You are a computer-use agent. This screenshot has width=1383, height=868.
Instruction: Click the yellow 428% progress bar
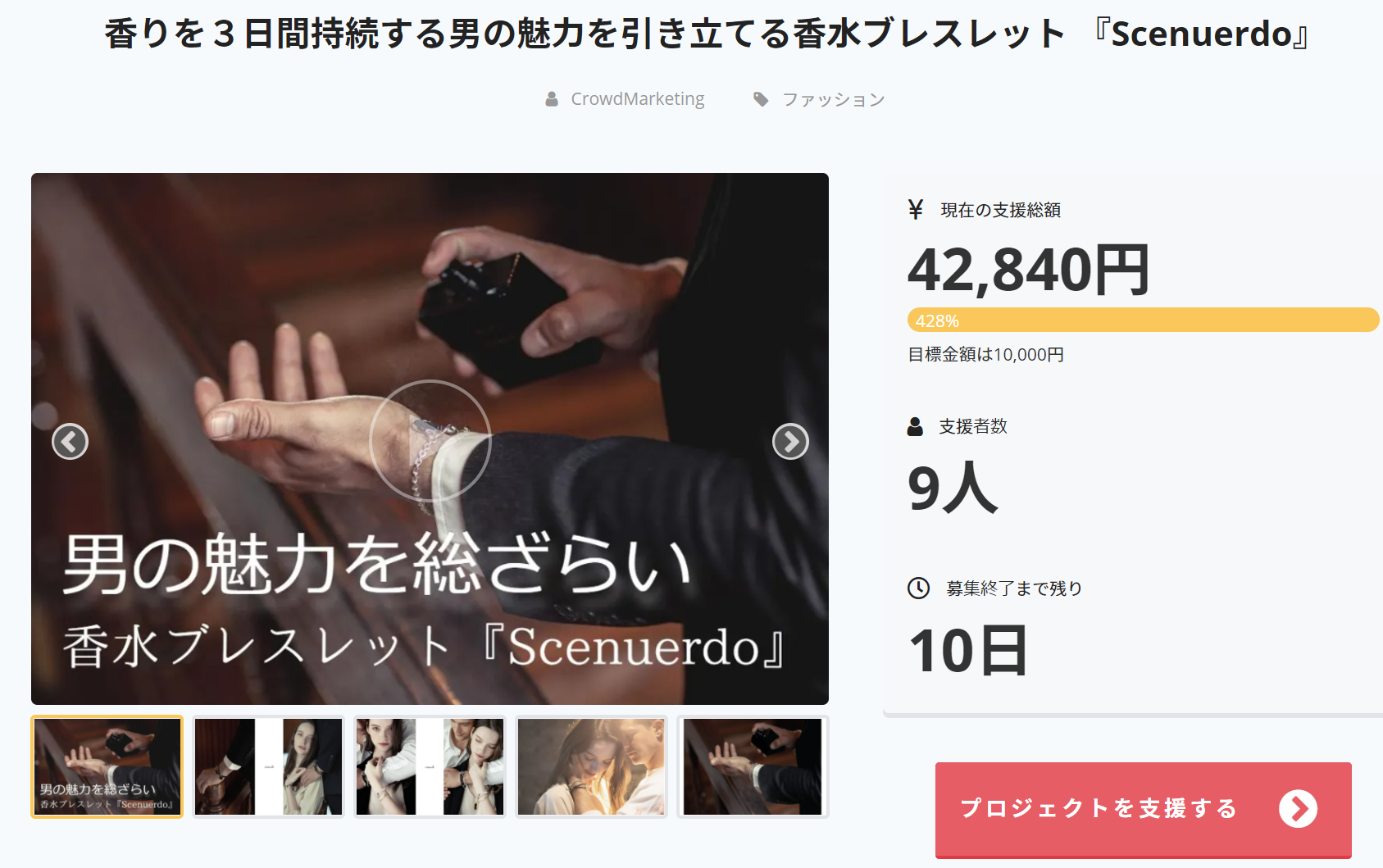[x=1143, y=320]
